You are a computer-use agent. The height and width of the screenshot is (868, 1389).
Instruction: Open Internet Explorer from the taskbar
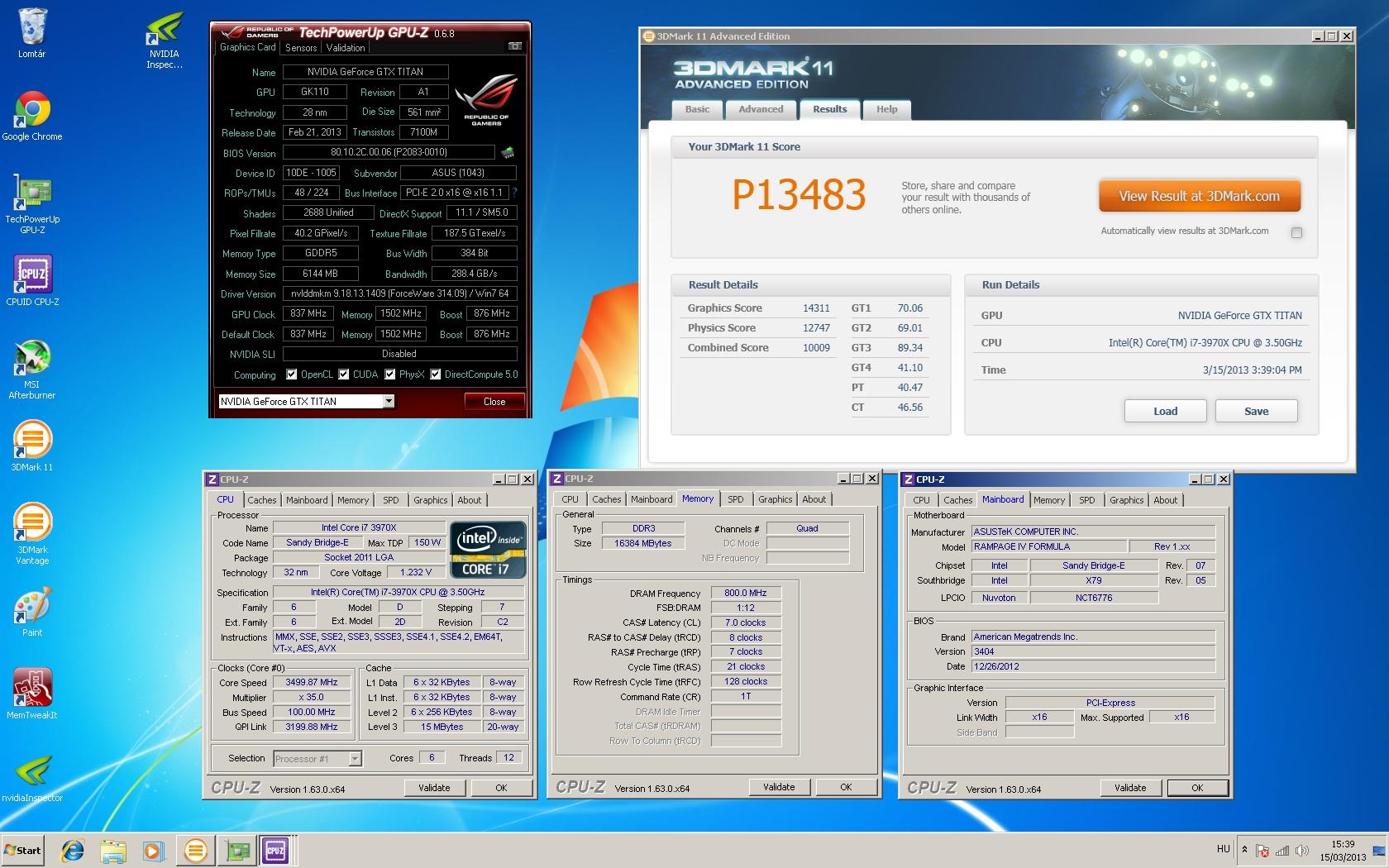point(73,850)
